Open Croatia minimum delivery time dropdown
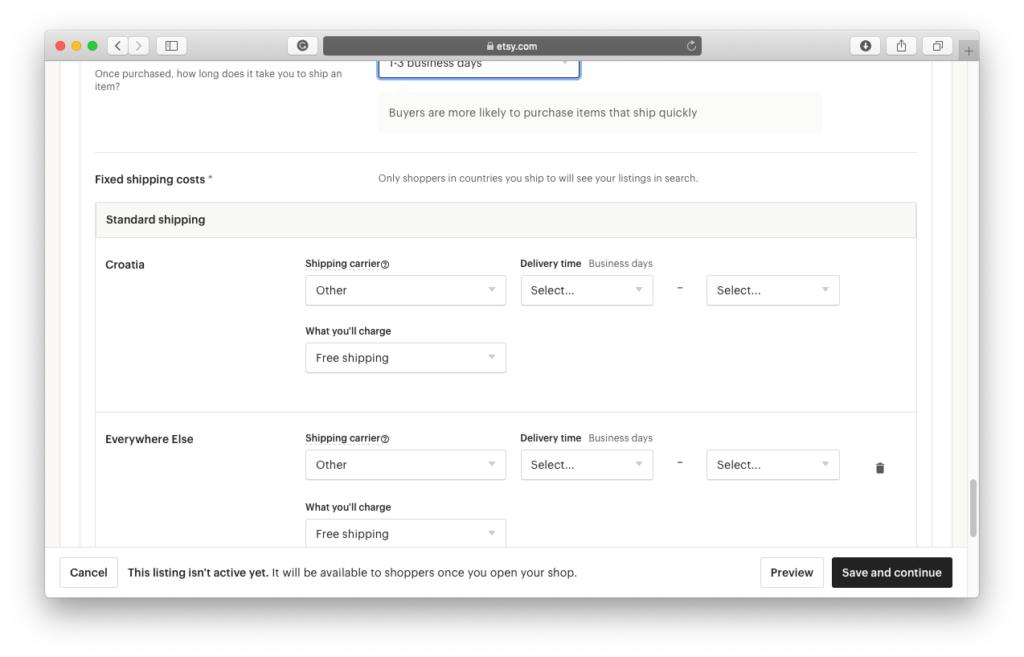The height and width of the screenshot is (657, 1024). coord(586,290)
